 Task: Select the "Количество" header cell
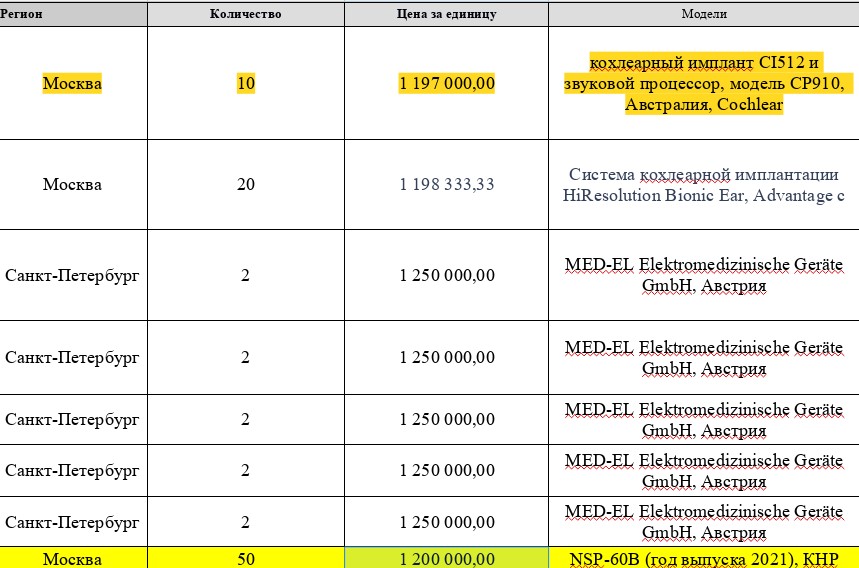[245, 14]
